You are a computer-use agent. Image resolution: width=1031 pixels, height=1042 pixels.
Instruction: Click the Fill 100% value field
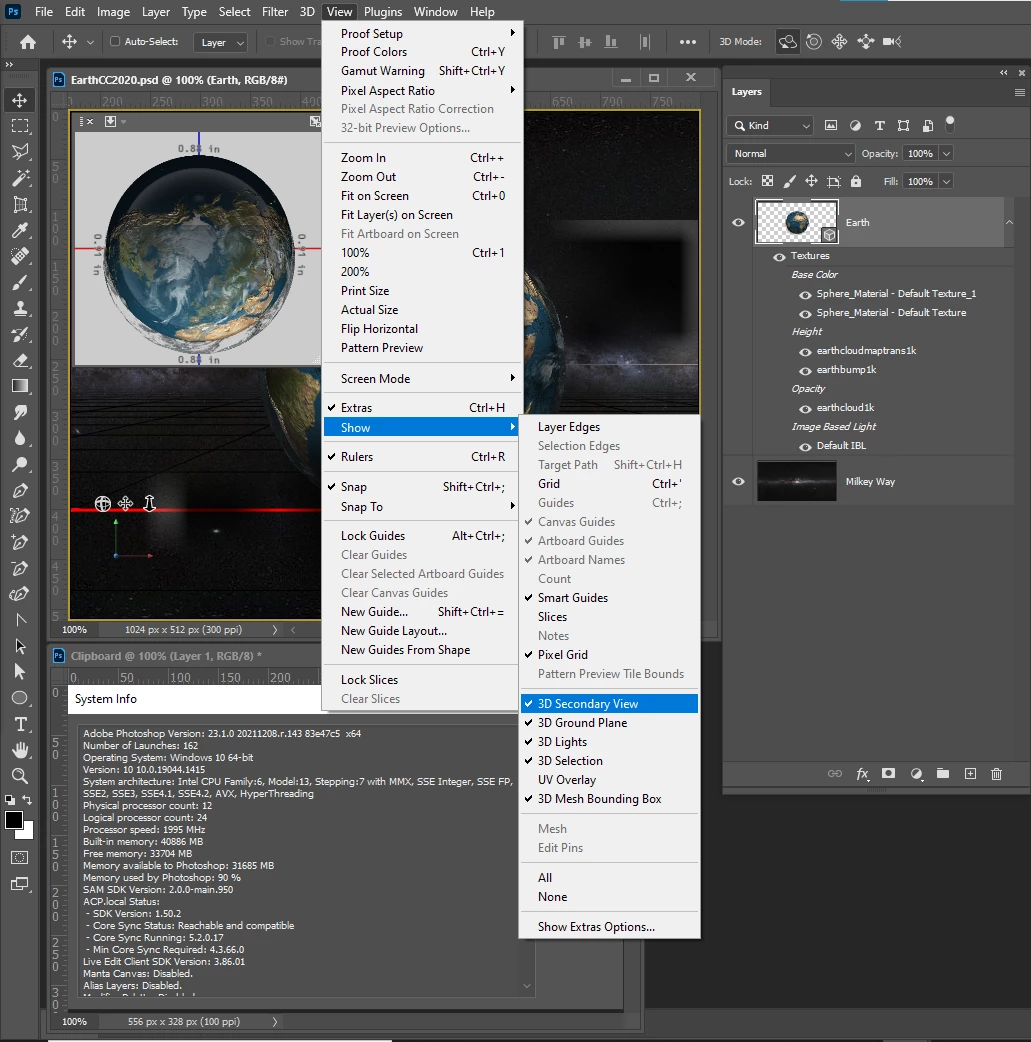[x=921, y=181]
